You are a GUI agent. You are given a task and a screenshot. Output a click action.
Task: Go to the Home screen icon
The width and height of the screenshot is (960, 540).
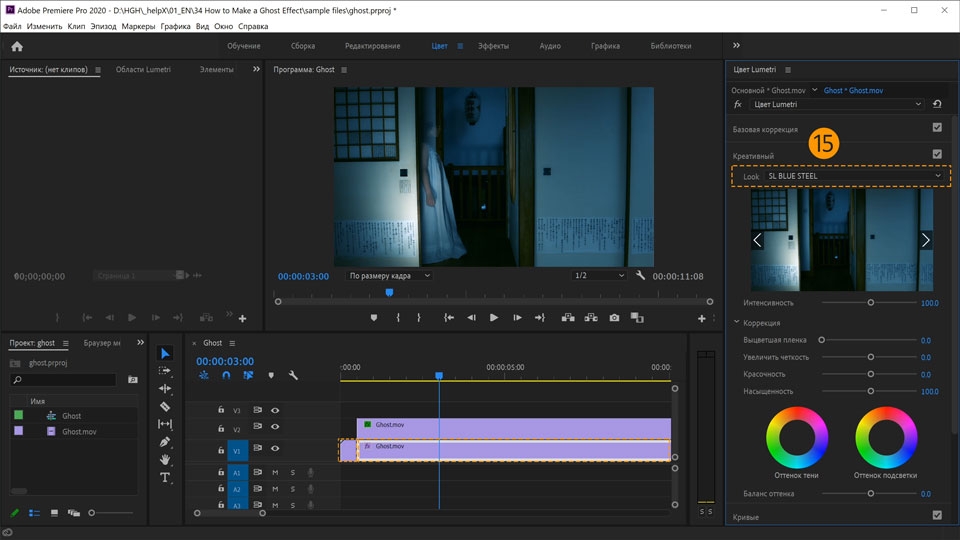coord(17,46)
